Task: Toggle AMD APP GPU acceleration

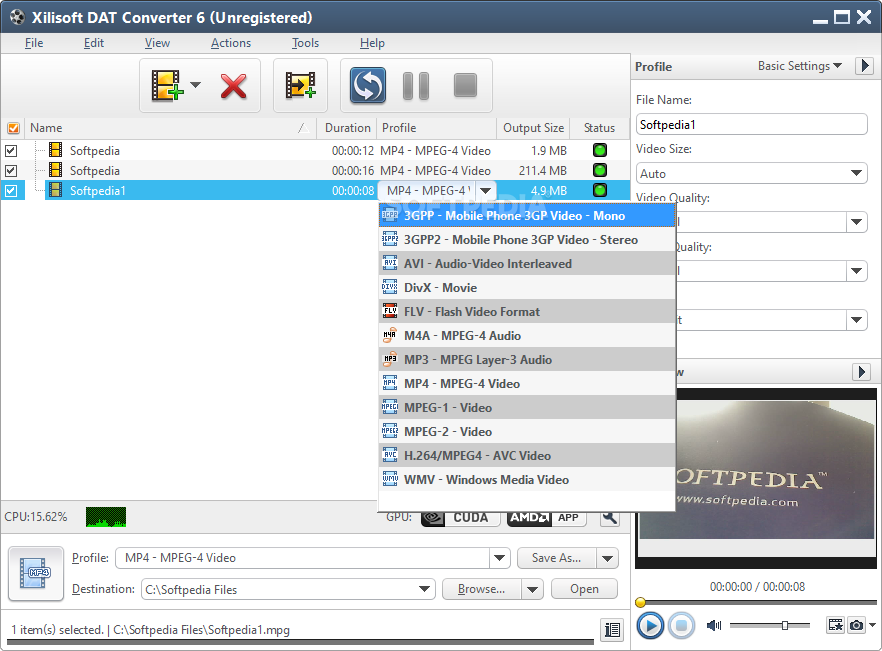Action: (547, 518)
